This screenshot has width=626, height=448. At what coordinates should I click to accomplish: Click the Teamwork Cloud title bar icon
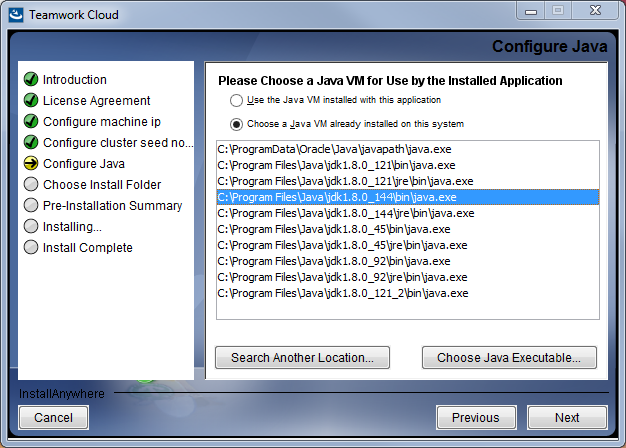coord(16,15)
